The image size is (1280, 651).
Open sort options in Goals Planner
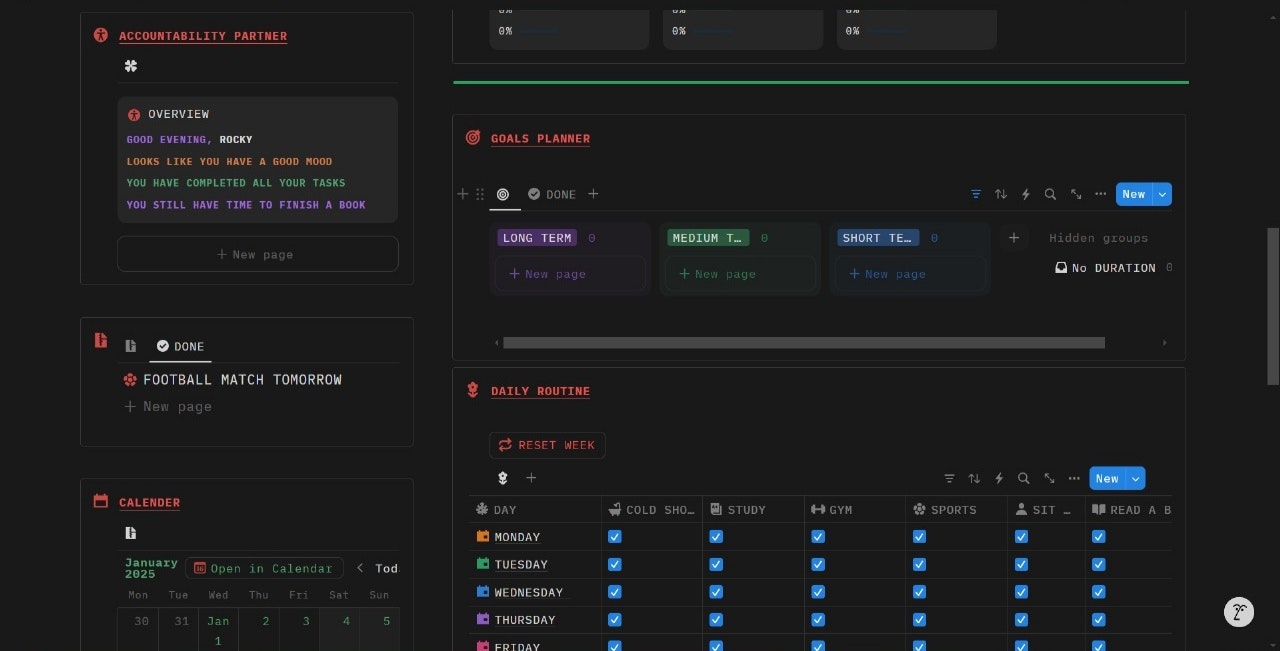pyautogui.click(x=1001, y=194)
